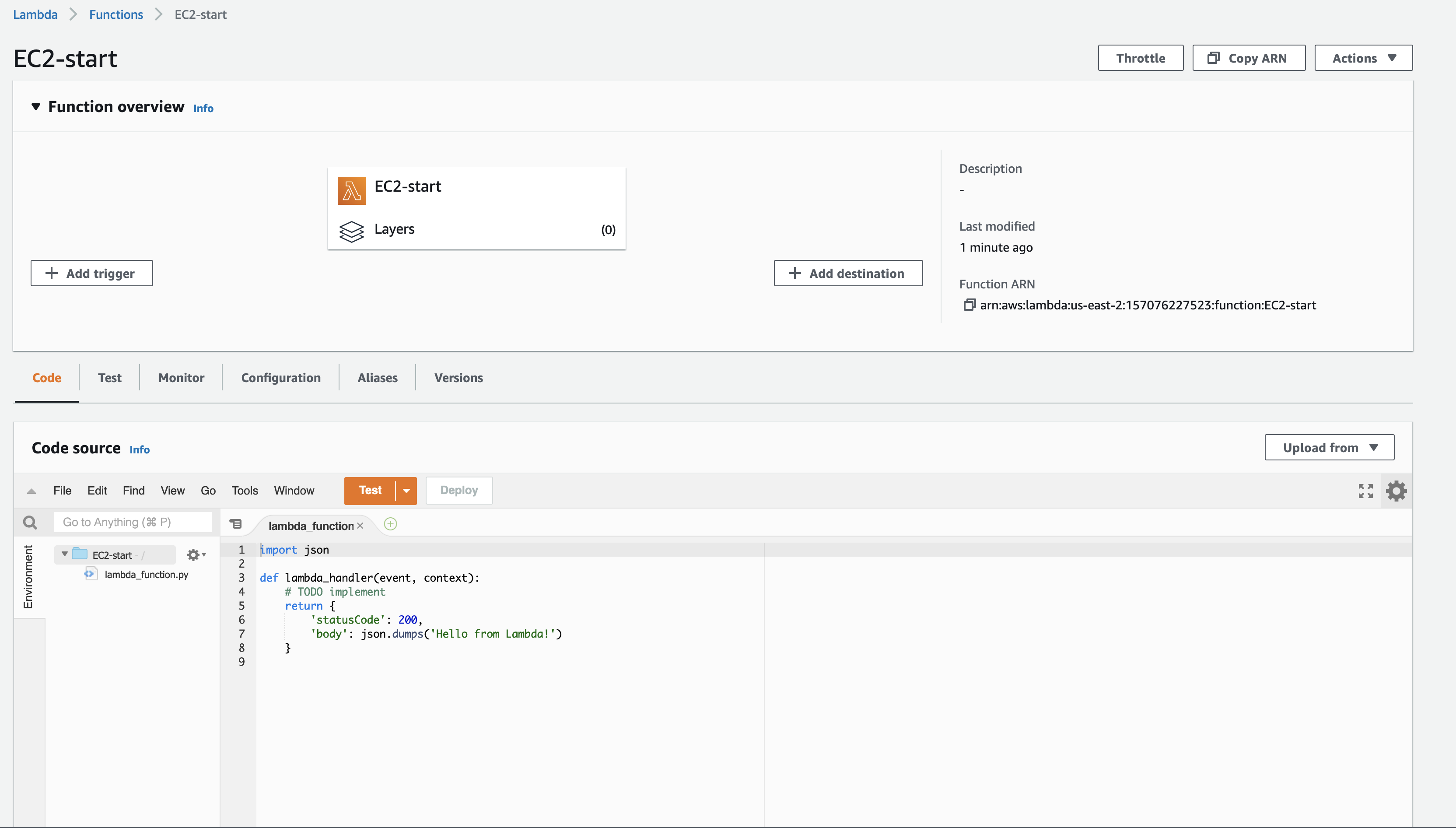Open the Actions dropdown menu
This screenshot has width=1456, height=828.
pos(1363,58)
